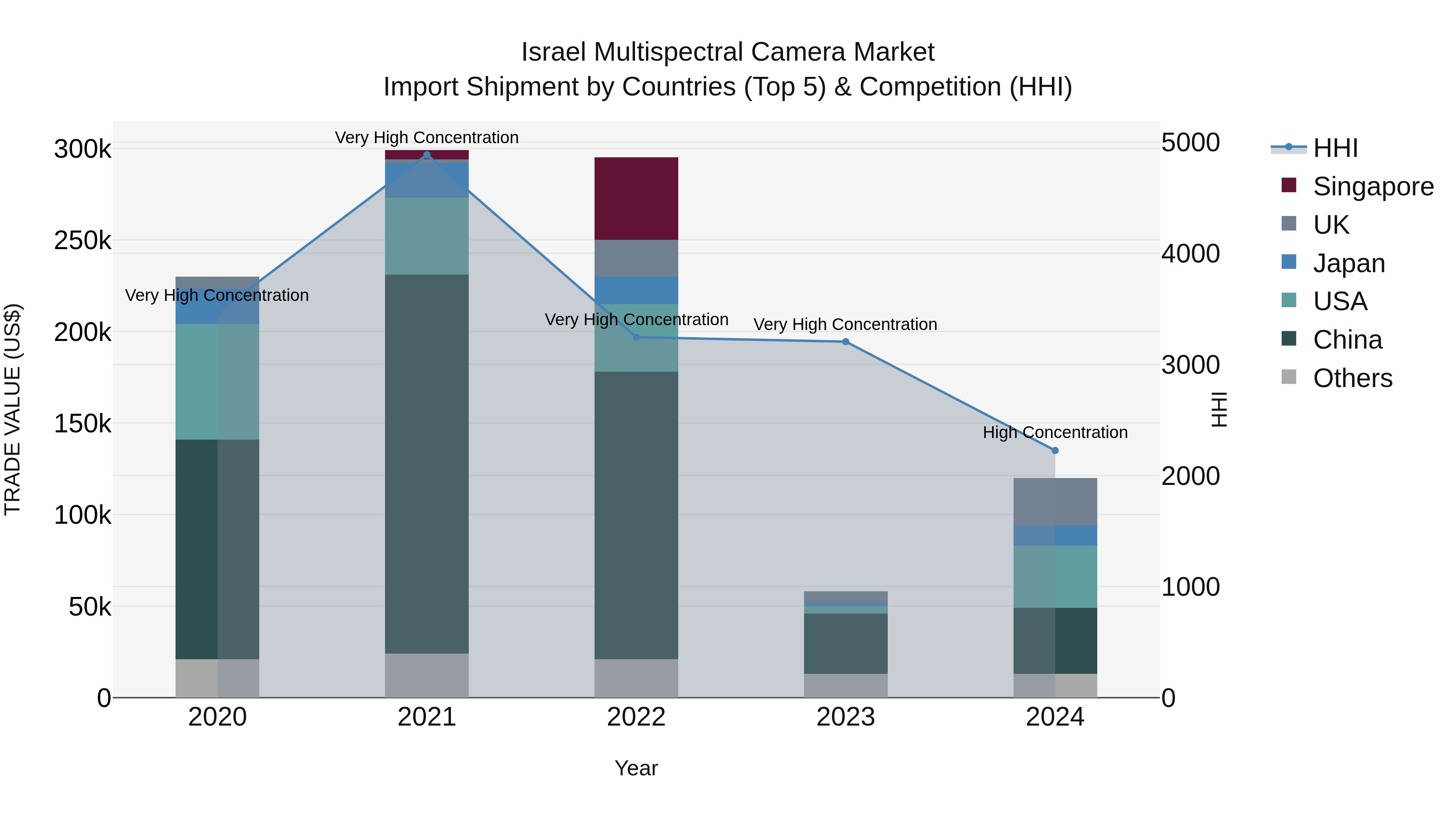Click the USA segment of the 2020 bar
1456x819 pixels.
(218, 381)
